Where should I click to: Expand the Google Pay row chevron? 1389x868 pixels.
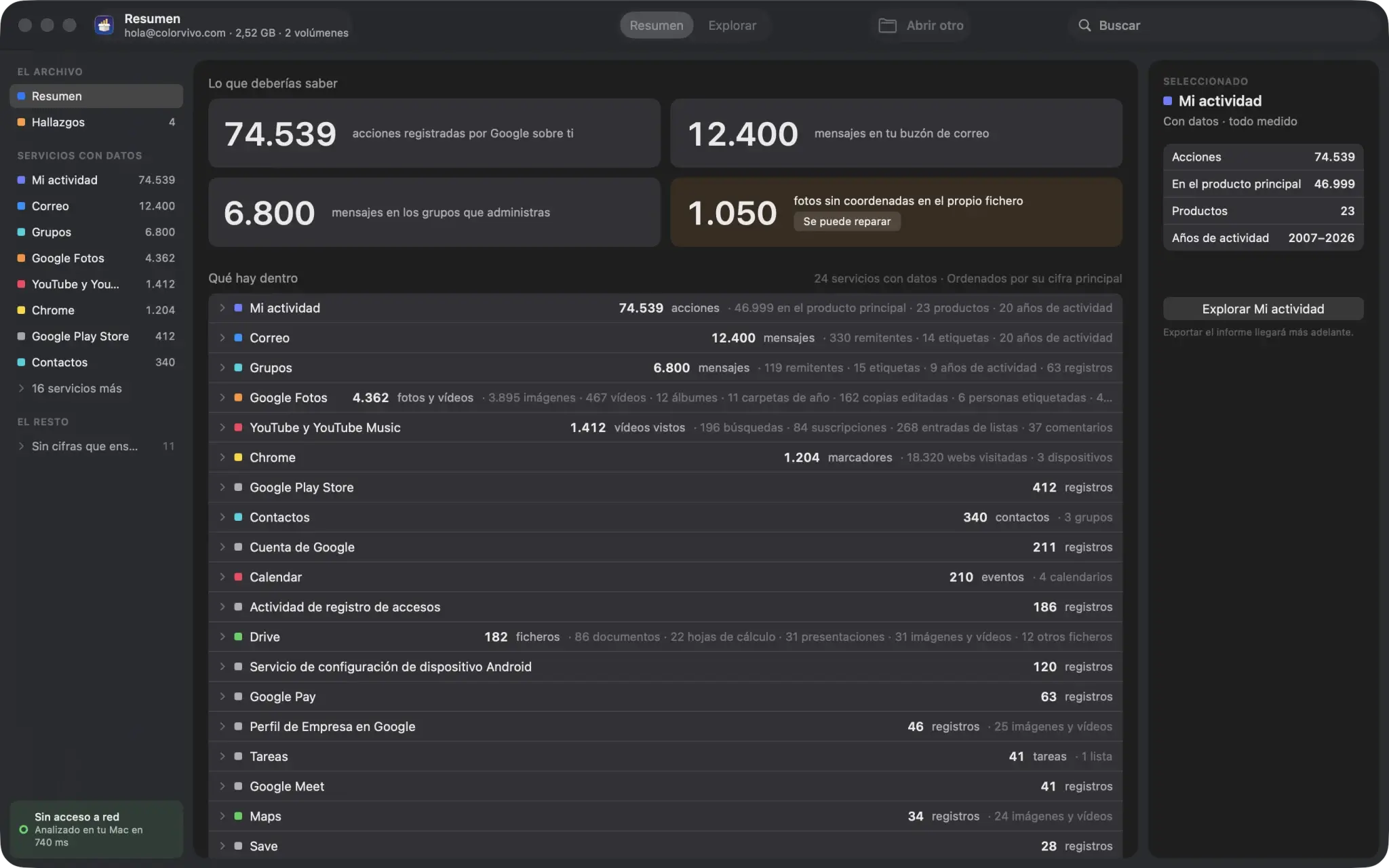[222, 696]
